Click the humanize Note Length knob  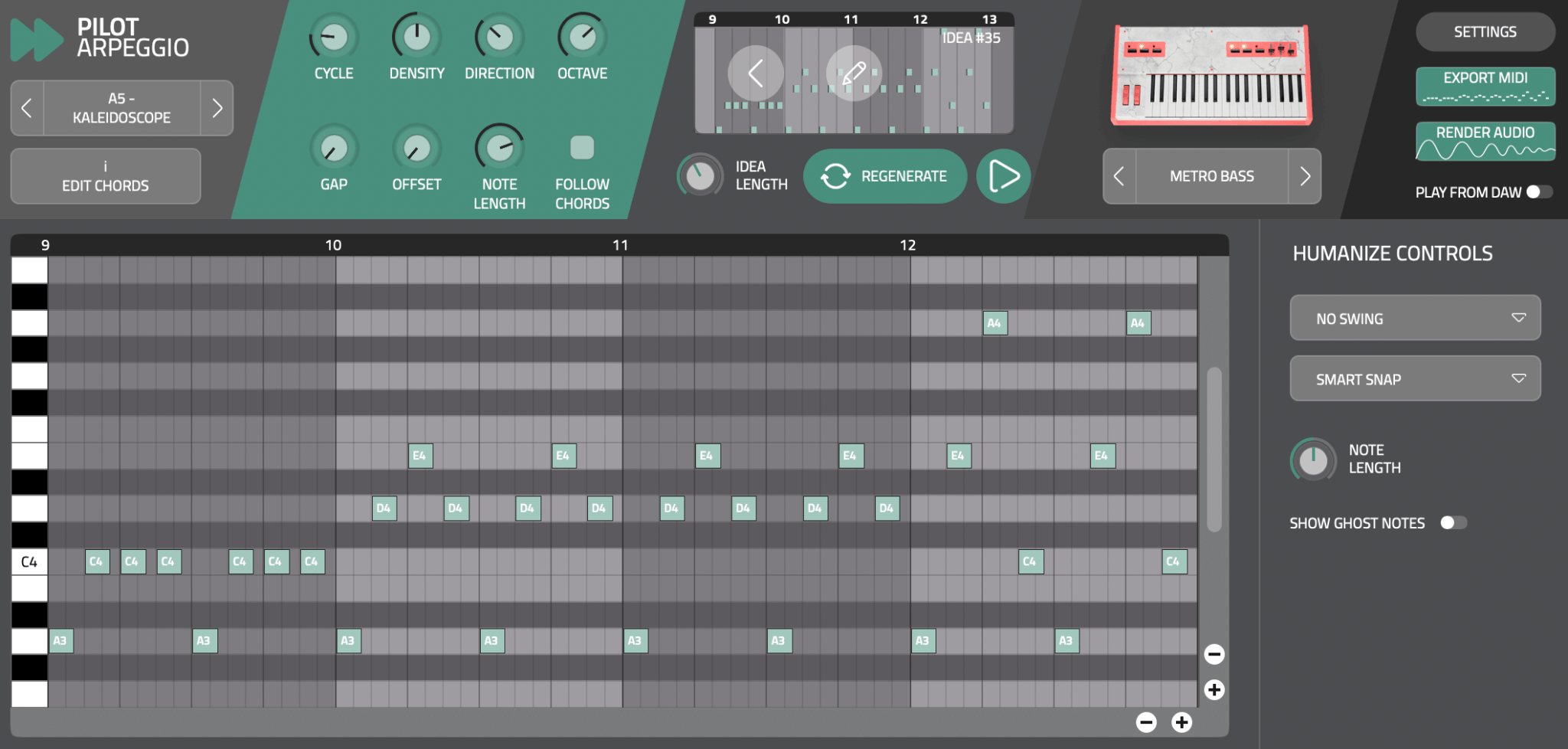coord(1313,460)
